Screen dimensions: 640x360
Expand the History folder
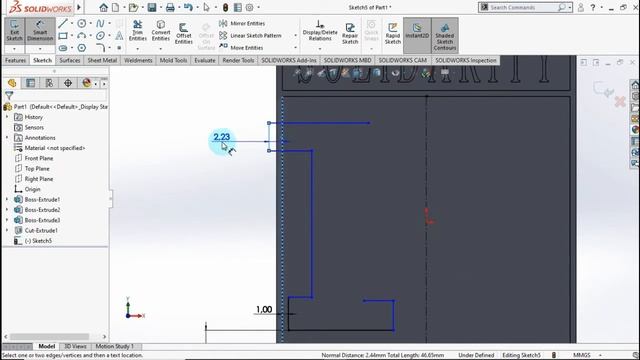pos(7,117)
